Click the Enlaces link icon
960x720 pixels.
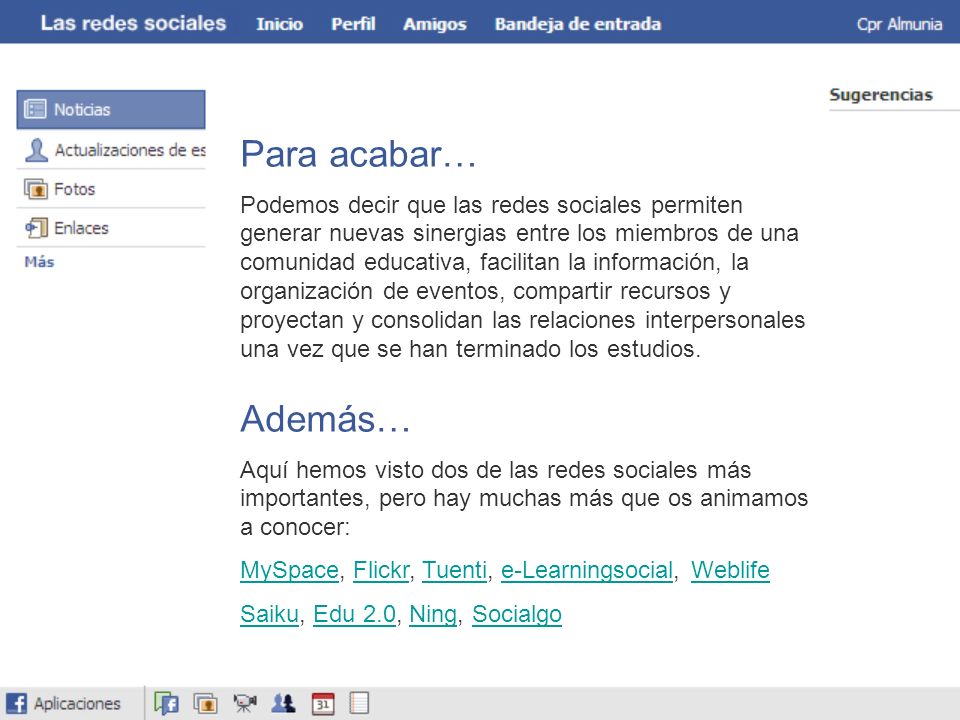[36, 228]
